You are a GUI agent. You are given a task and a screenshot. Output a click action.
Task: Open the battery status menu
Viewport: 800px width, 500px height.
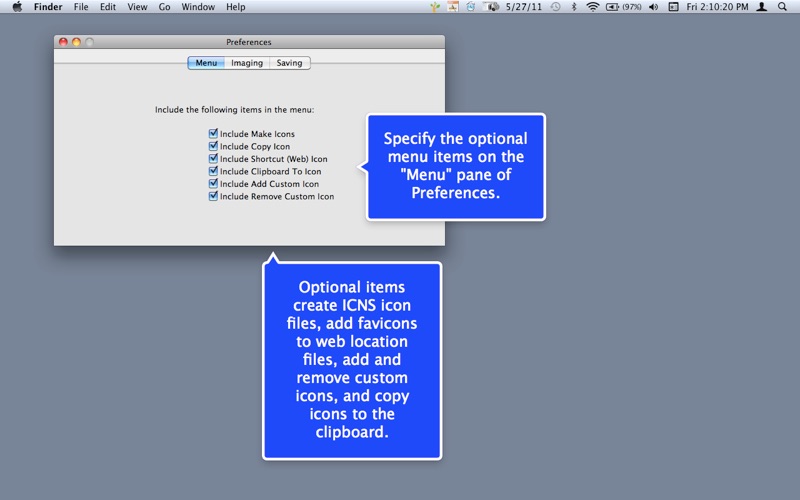(x=612, y=7)
